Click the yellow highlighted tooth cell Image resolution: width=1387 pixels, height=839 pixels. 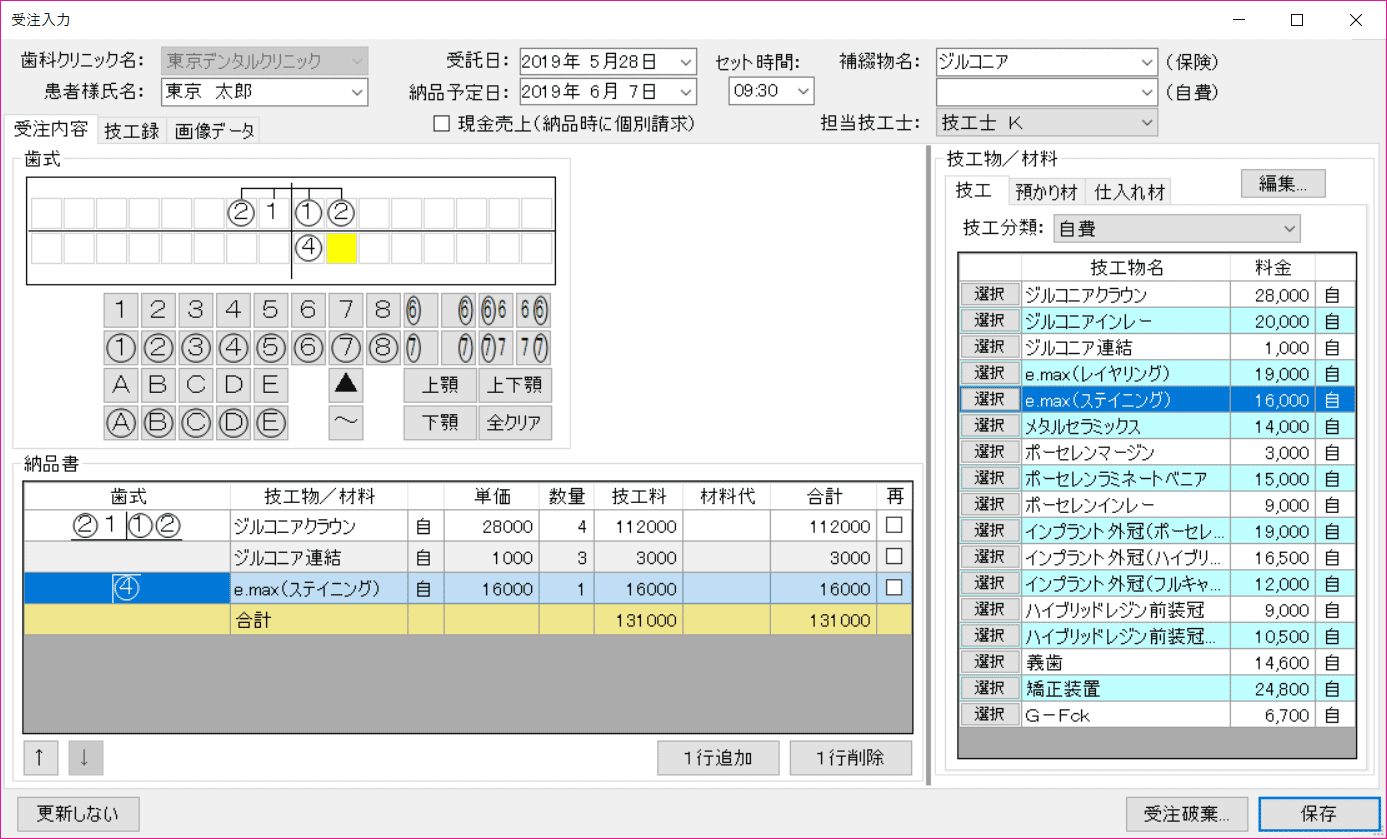(x=342, y=248)
